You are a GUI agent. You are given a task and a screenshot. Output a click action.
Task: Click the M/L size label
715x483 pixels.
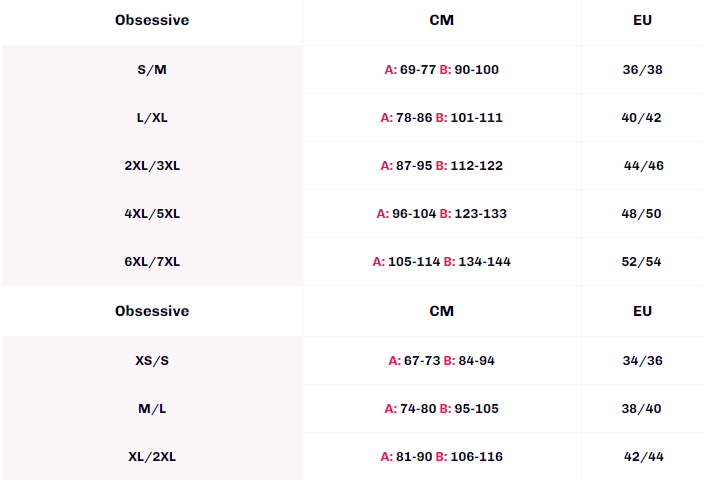152,409
